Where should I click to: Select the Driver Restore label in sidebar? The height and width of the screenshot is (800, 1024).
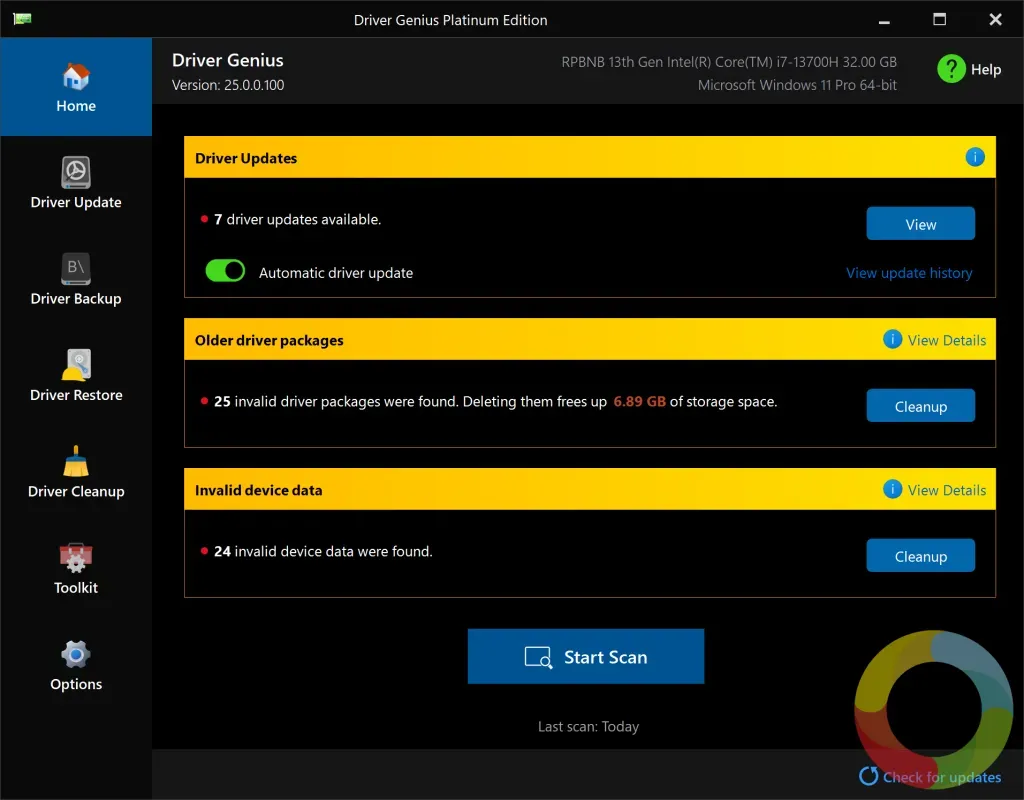pyautogui.click(x=76, y=395)
